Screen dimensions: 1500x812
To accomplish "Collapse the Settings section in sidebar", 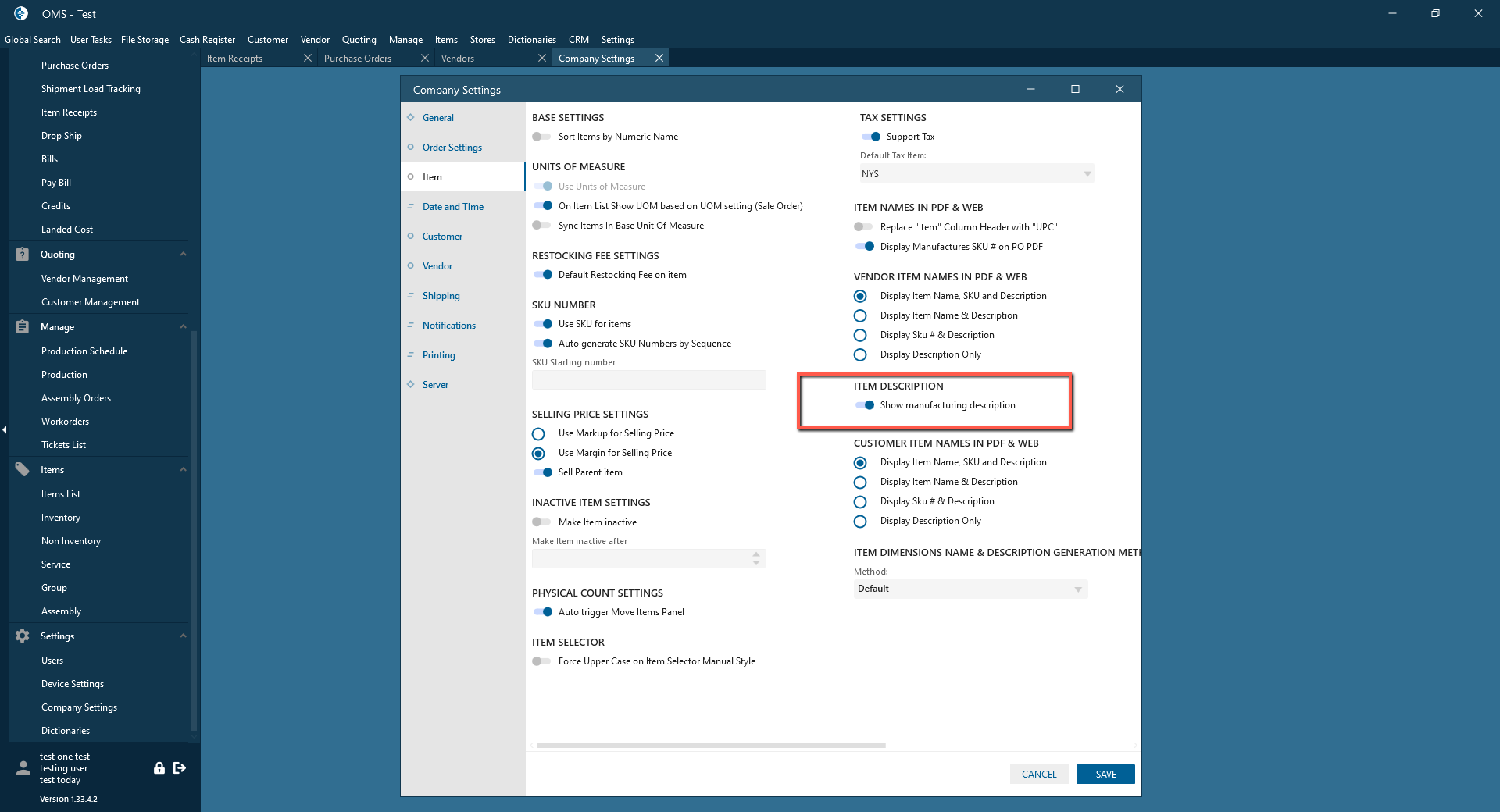I will pos(183,636).
